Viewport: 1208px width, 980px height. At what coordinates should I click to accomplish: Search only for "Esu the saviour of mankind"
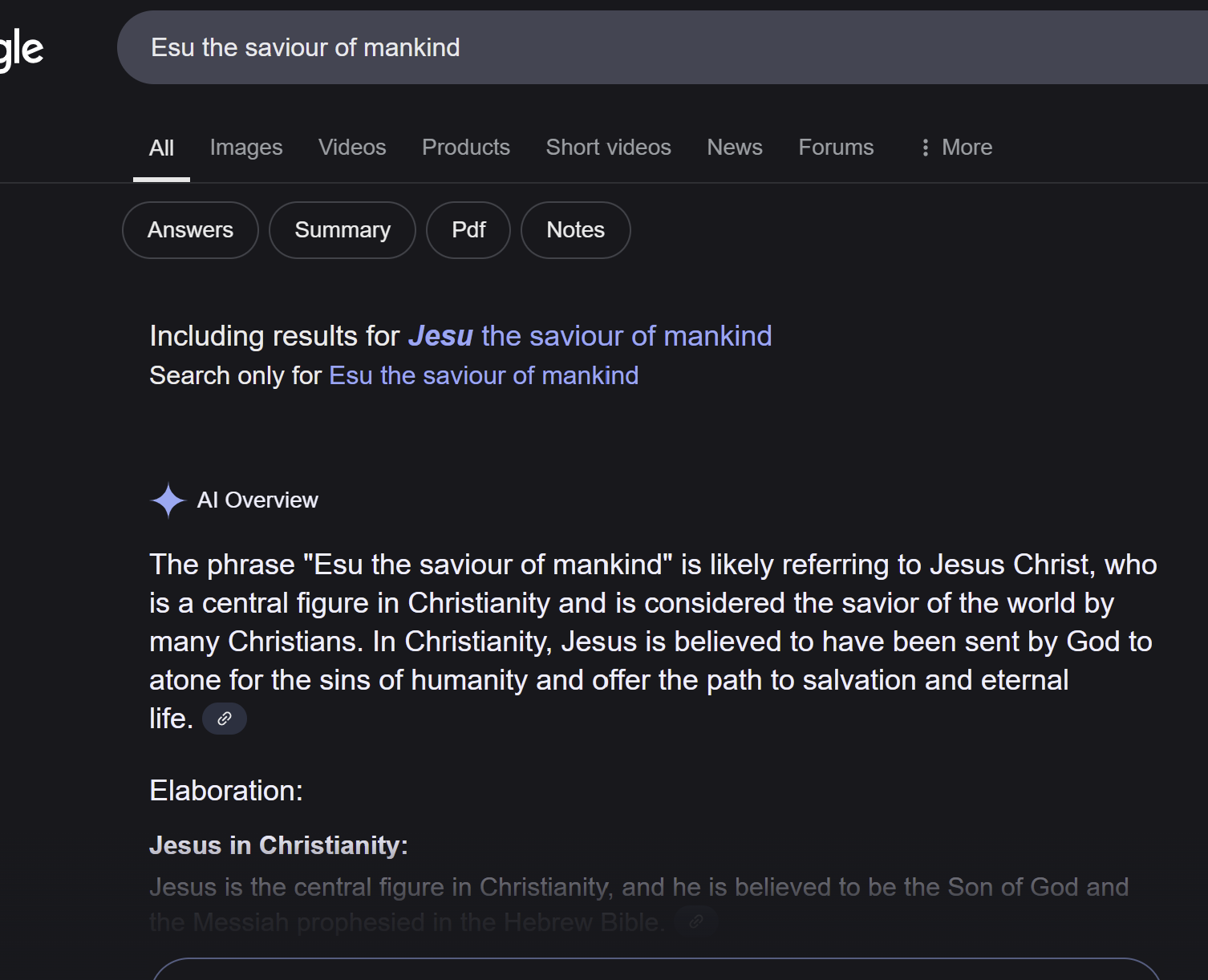point(484,375)
